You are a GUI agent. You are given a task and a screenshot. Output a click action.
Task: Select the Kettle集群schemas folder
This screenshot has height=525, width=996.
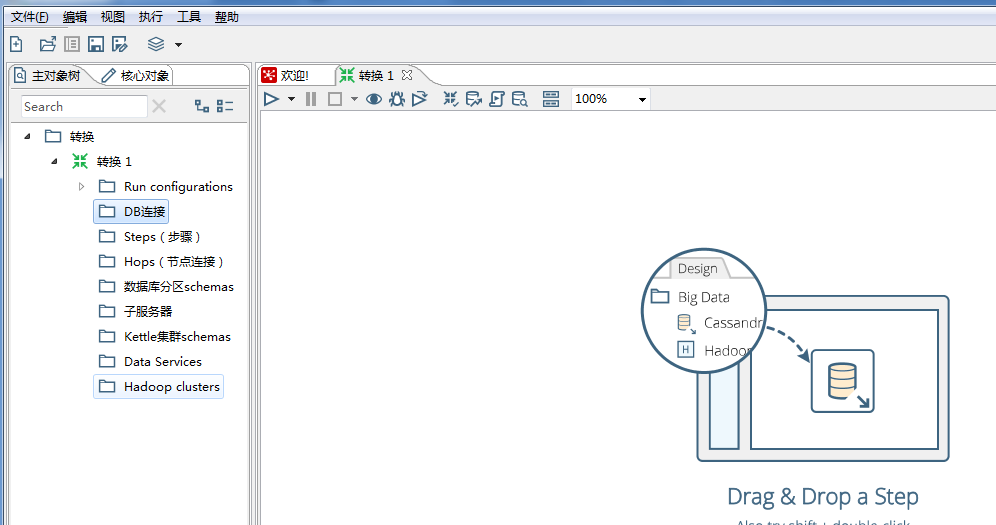click(165, 336)
